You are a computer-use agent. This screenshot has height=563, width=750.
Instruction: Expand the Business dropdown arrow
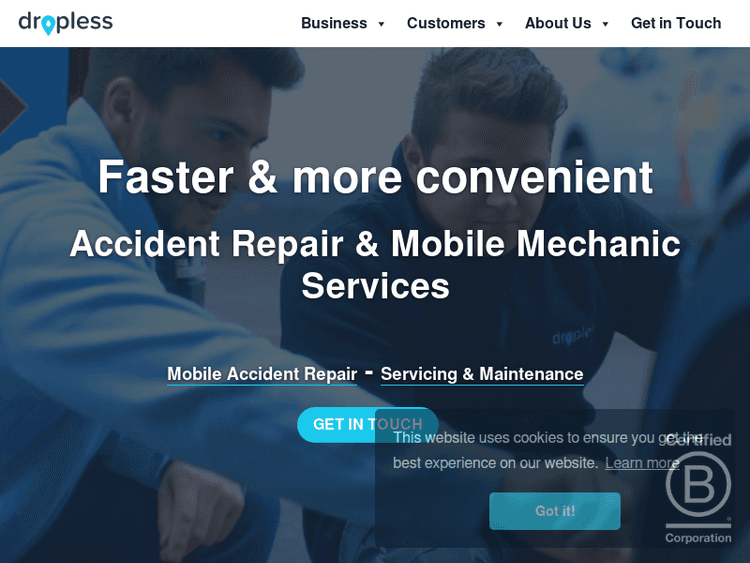[381, 24]
